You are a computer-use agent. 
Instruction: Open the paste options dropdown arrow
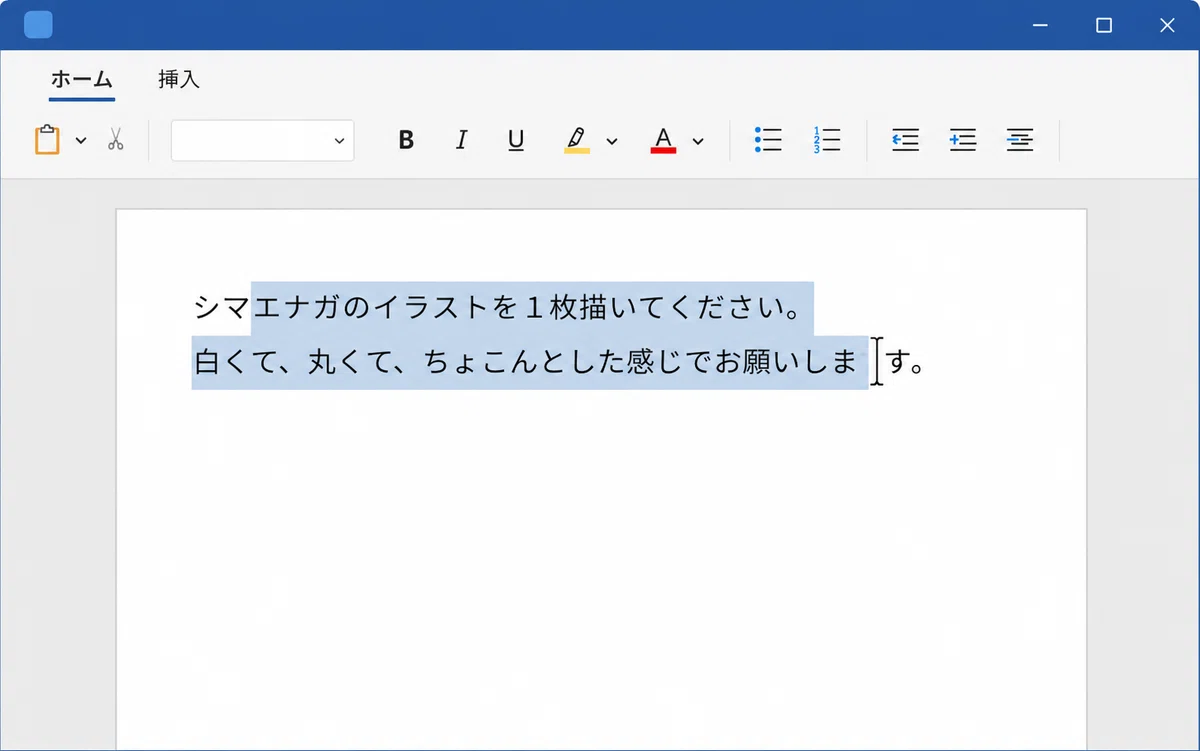click(x=81, y=141)
